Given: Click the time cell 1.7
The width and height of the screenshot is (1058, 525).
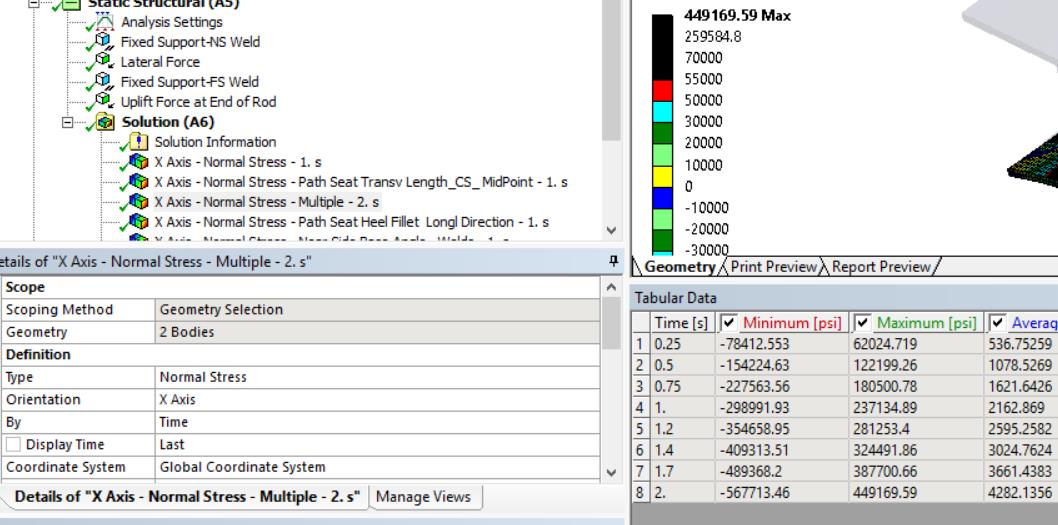Looking at the screenshot, I should click(x=682, y=471).
